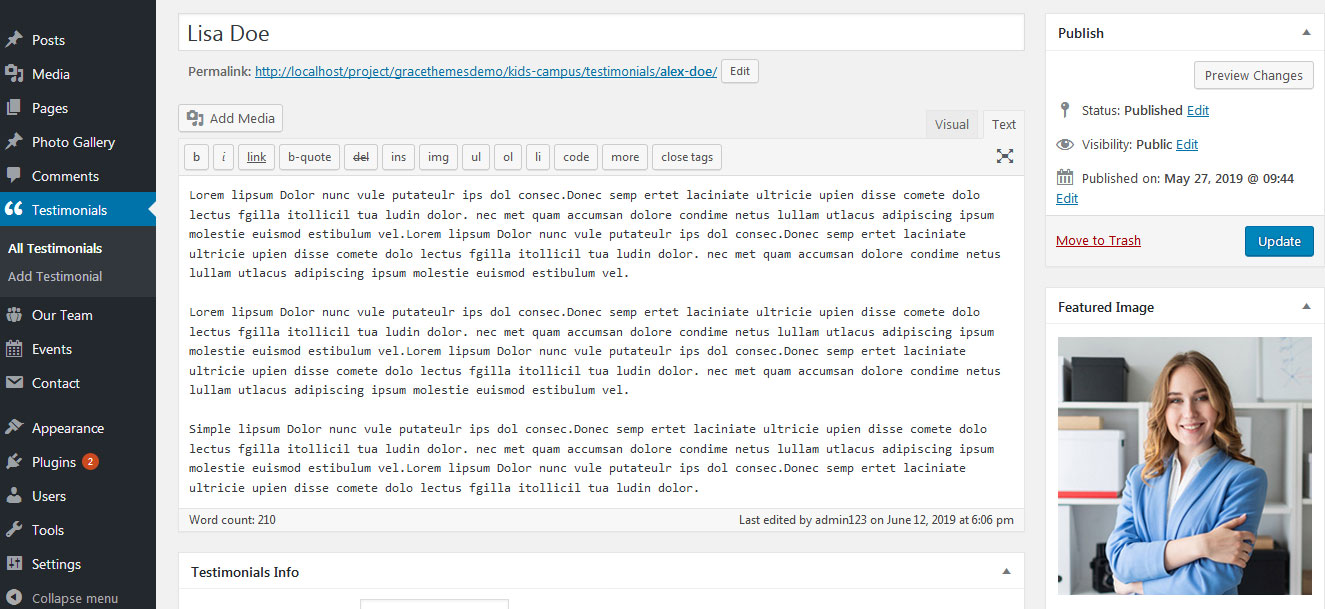Click the Add Media button

click(x=231, y=118)
